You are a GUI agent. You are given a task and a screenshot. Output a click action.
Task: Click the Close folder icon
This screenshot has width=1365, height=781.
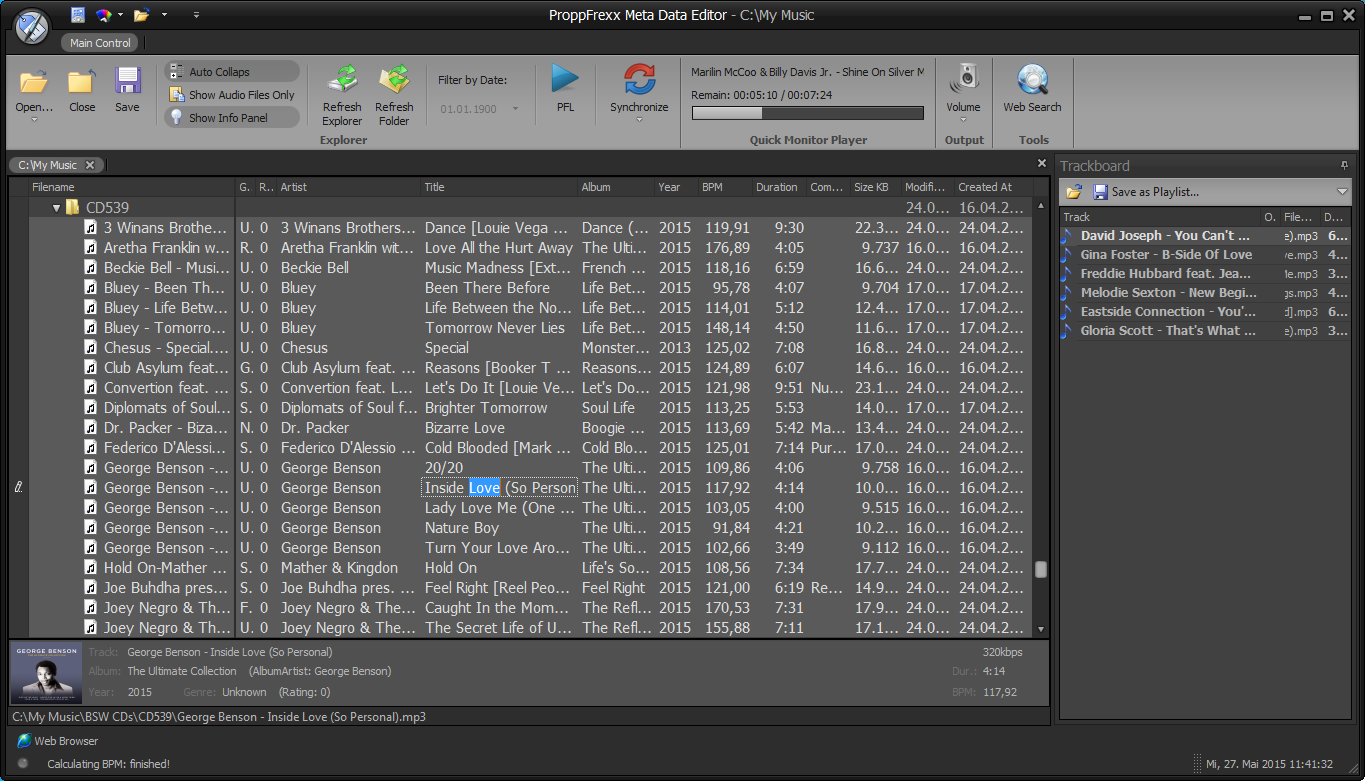point(82,82)
